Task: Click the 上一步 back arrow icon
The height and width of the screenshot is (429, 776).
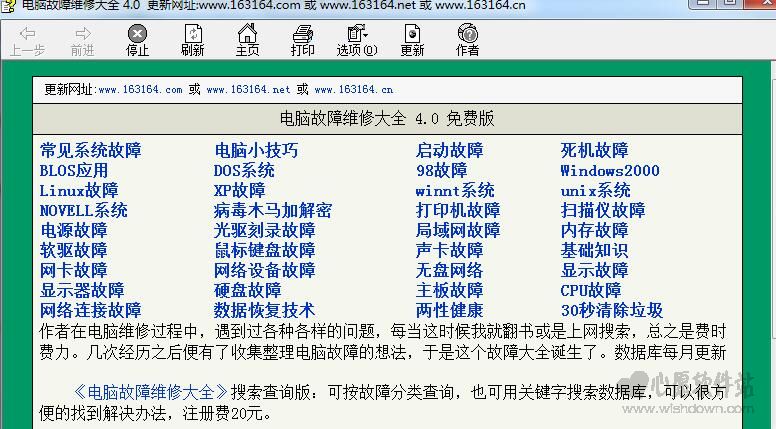Action: point(27,34)
